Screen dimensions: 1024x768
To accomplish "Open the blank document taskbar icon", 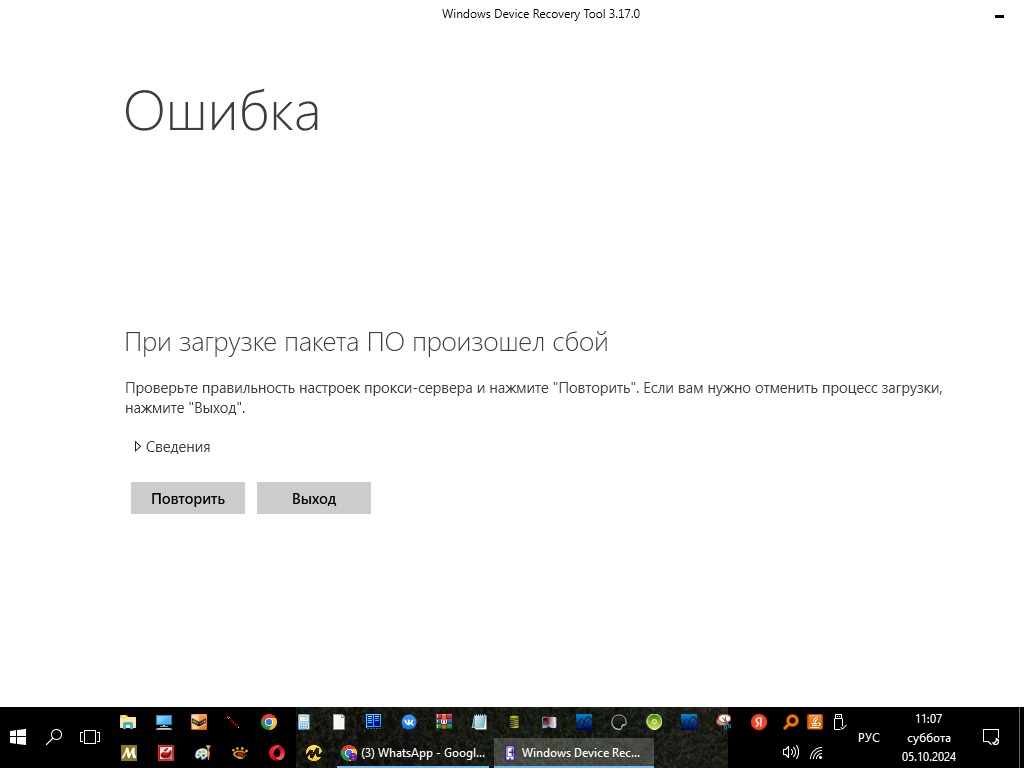I will pyautogui.click(x=338, y=722).
